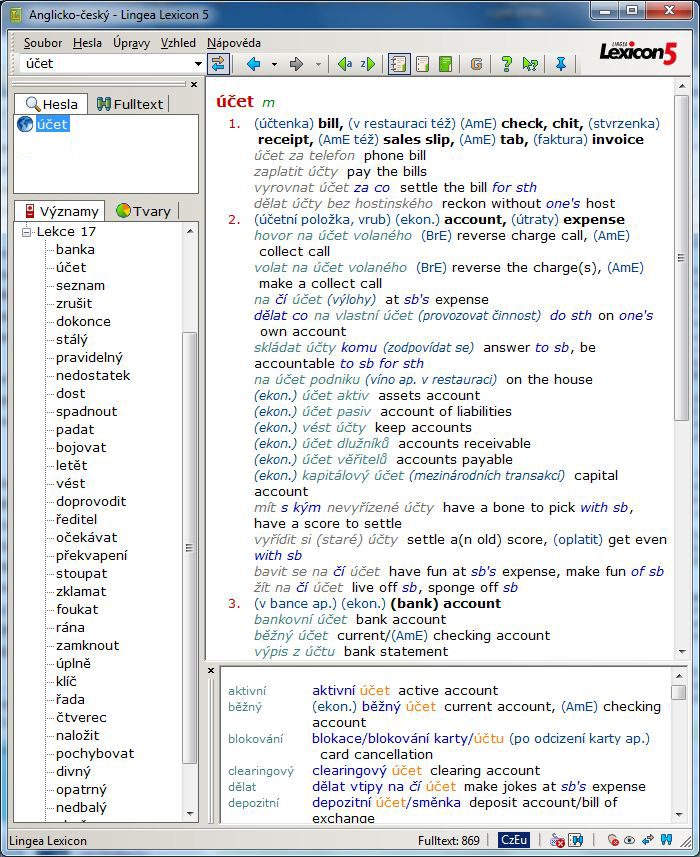Open the forward history dropdown arrow

pos(318,64)
